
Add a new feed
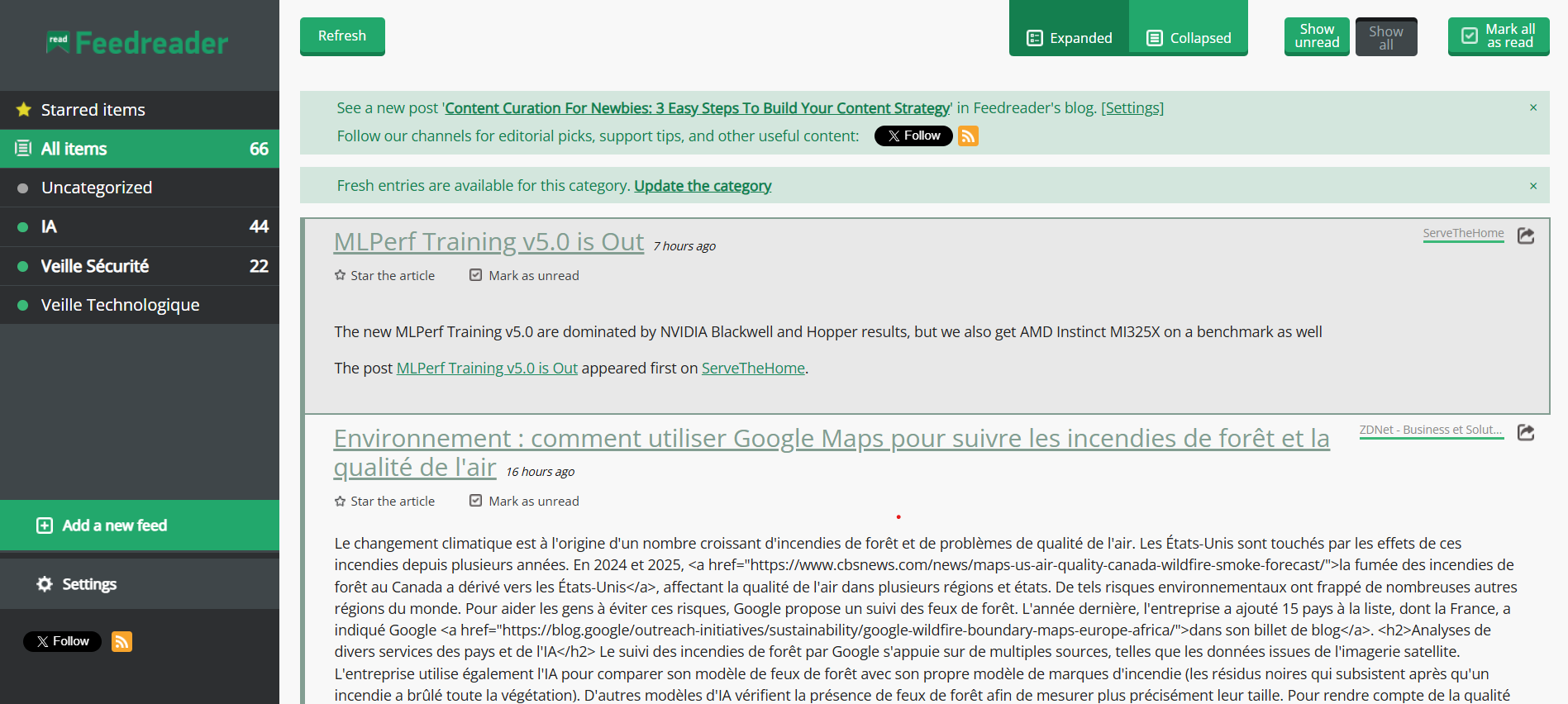tap(114, 526)
